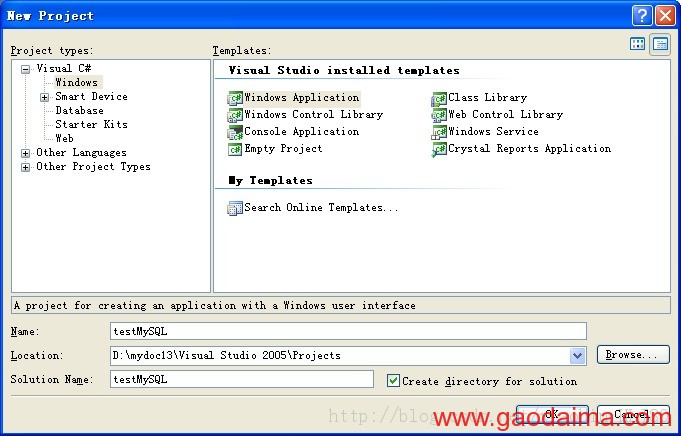The height and width of the screenshot is (436, 681).
Task: Select the Smart Device project type
Action: coord(91,96)
